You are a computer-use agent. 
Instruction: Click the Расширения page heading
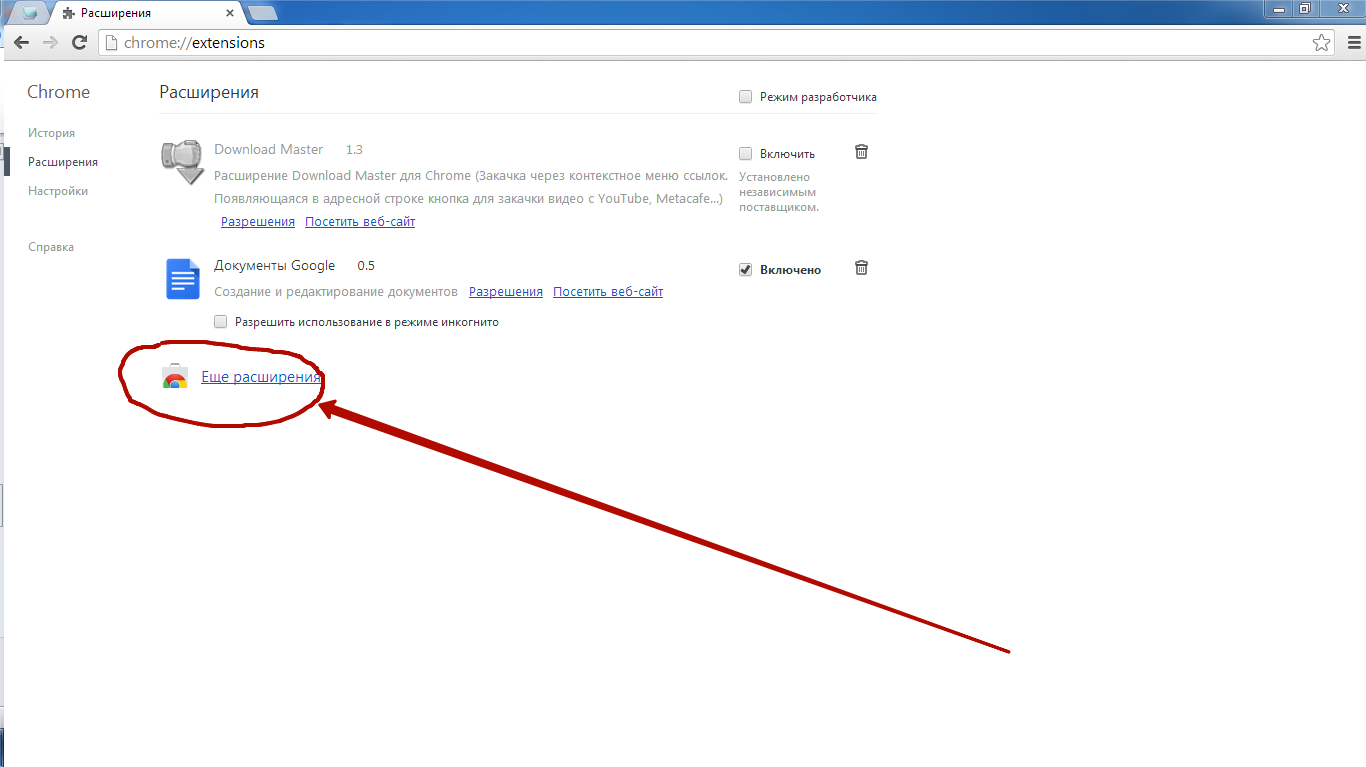pos(209,92)
